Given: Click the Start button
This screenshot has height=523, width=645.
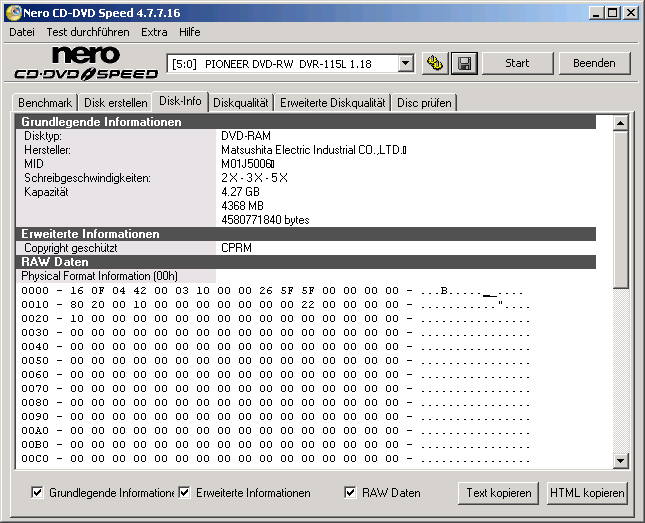Looking at the screenshot, I should [517, 63].
